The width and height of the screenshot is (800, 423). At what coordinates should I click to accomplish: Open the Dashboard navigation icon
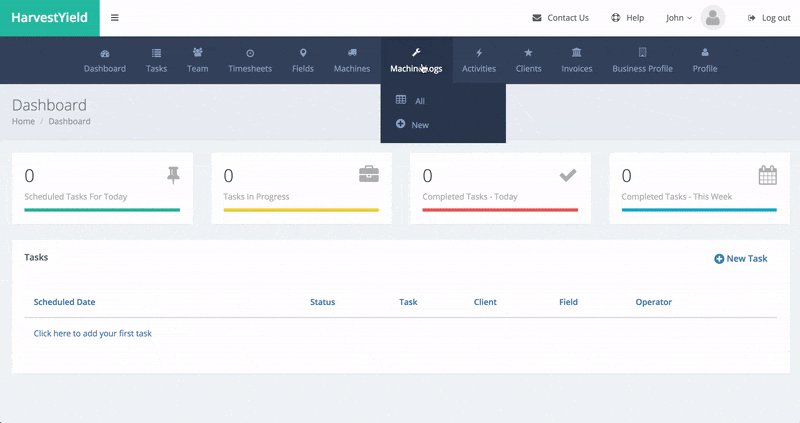pos(105,53)
